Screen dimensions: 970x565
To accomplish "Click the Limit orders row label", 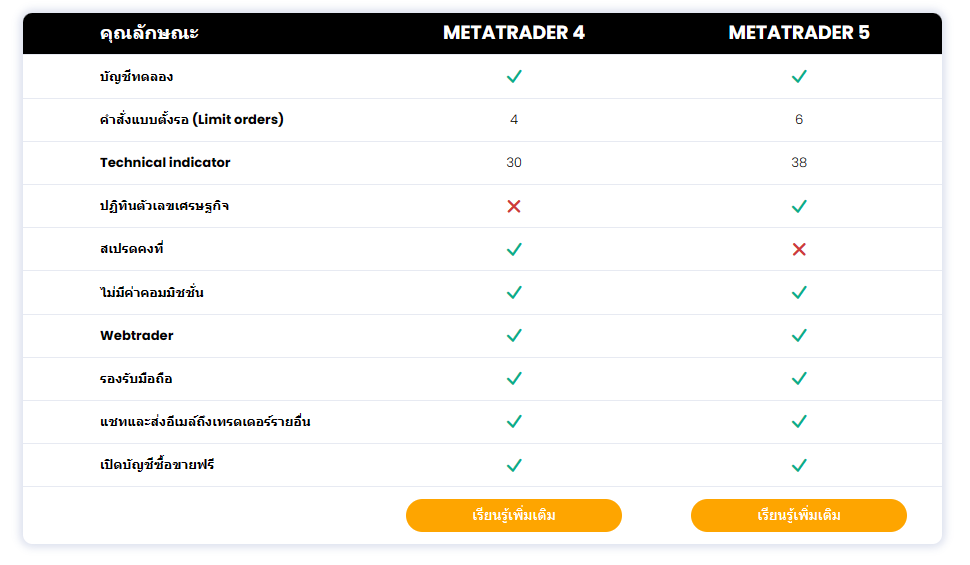I will [192, 120].
